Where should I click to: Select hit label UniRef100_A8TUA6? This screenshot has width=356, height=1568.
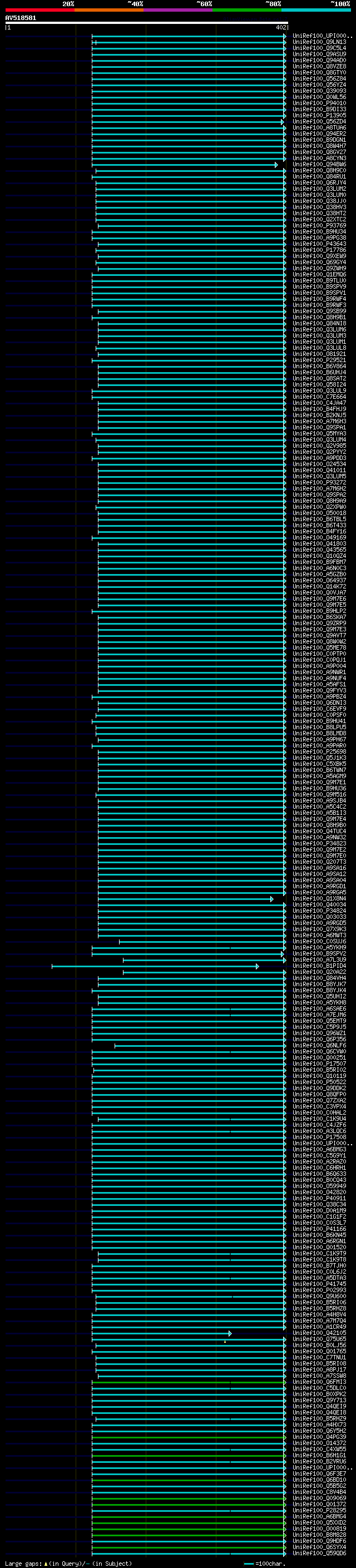319,128
